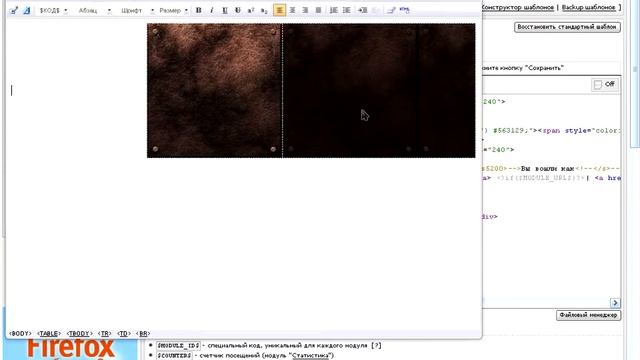Click the [?] help link for $MODULE_ID$
640x360 pixels.
click(376, 346)
